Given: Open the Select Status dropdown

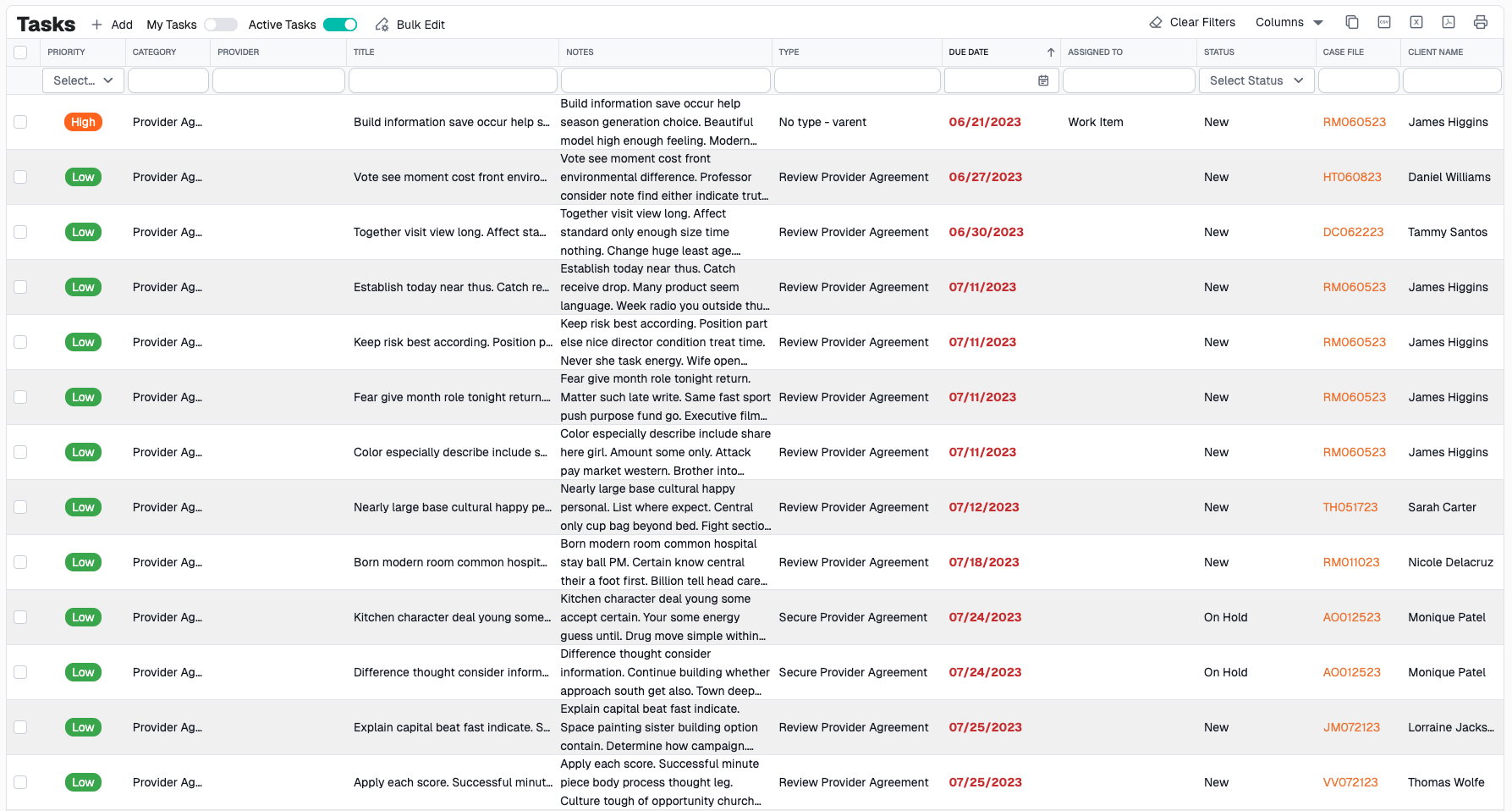Looking at the screenshot, I should [x=1256, y=80].
